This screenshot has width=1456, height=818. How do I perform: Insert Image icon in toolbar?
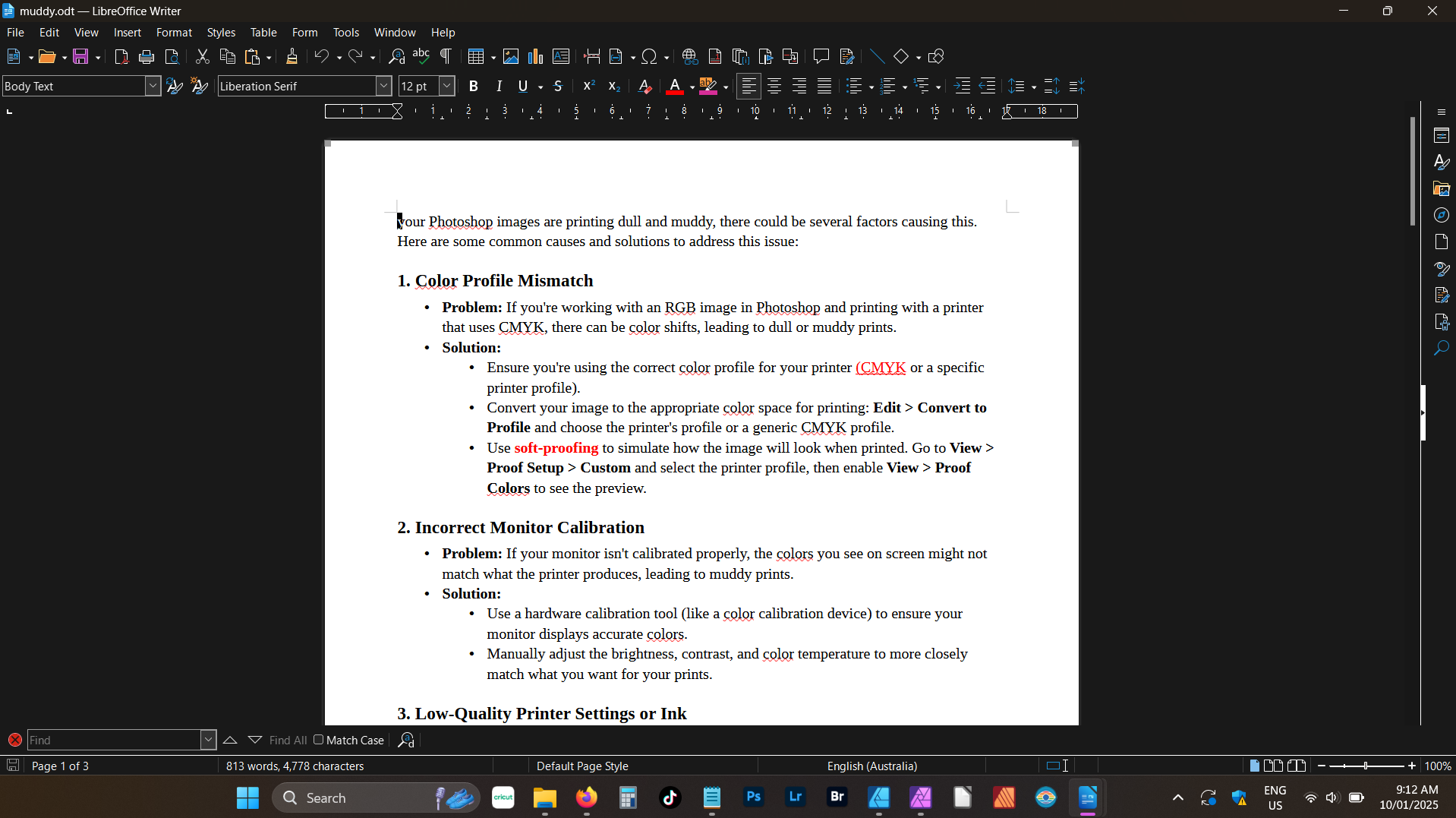coord(511,57)
